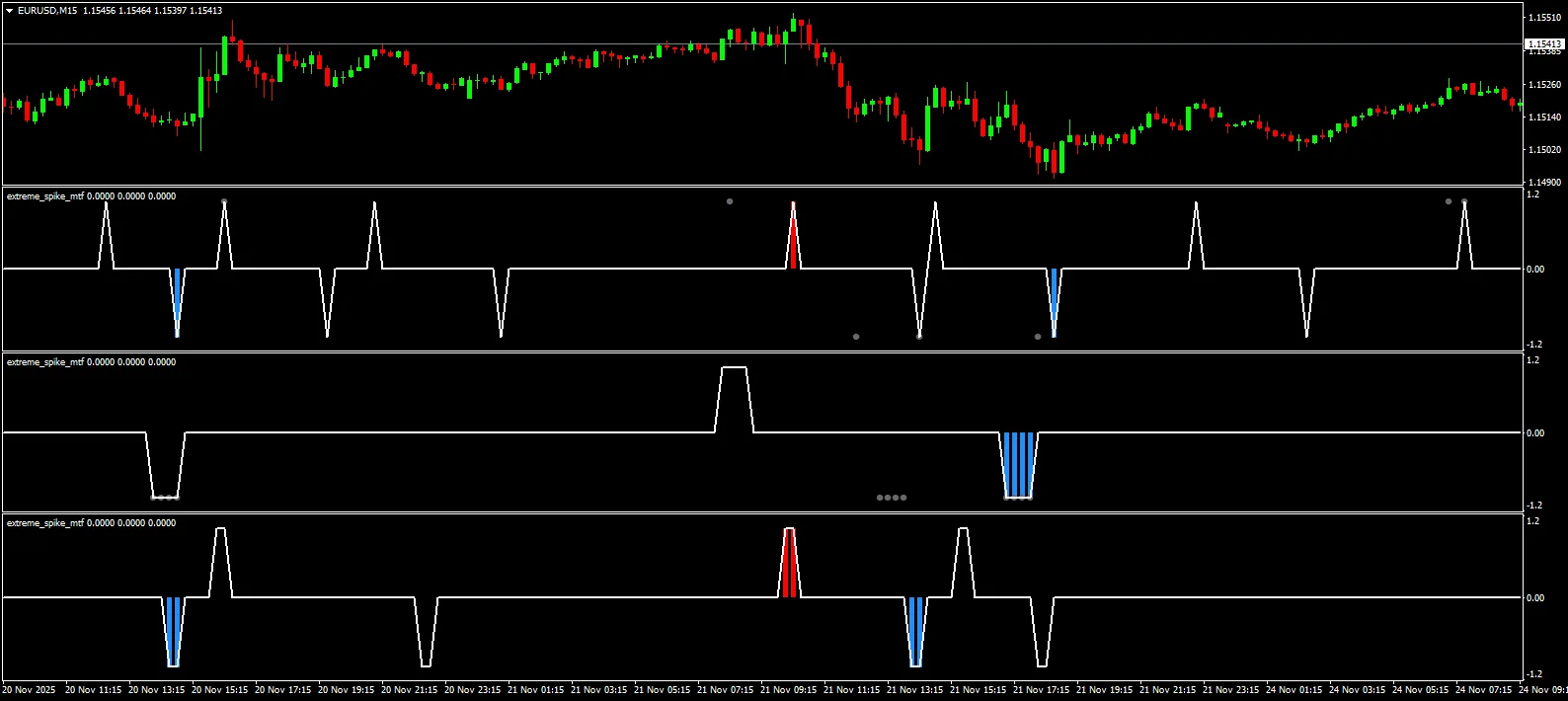Click the blue striped block in the middle indicator window
Screen dimensions: 1568x701
(x=1019, y=465)
